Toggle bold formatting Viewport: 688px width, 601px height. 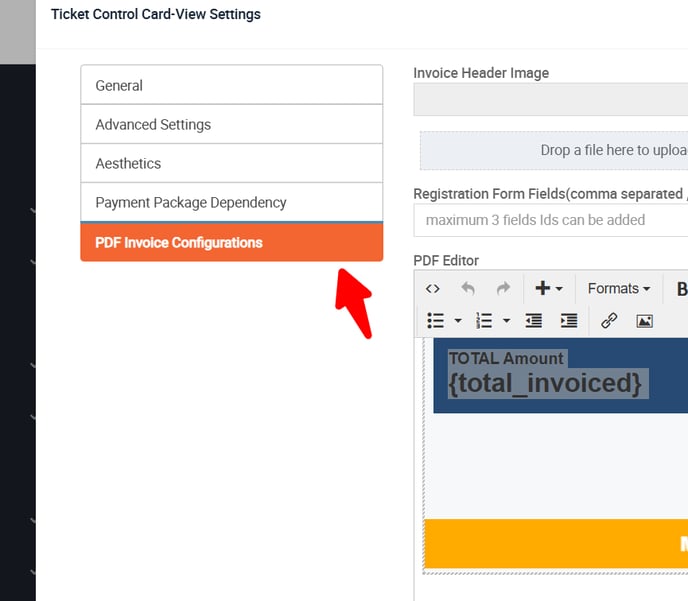click(681, 289)
